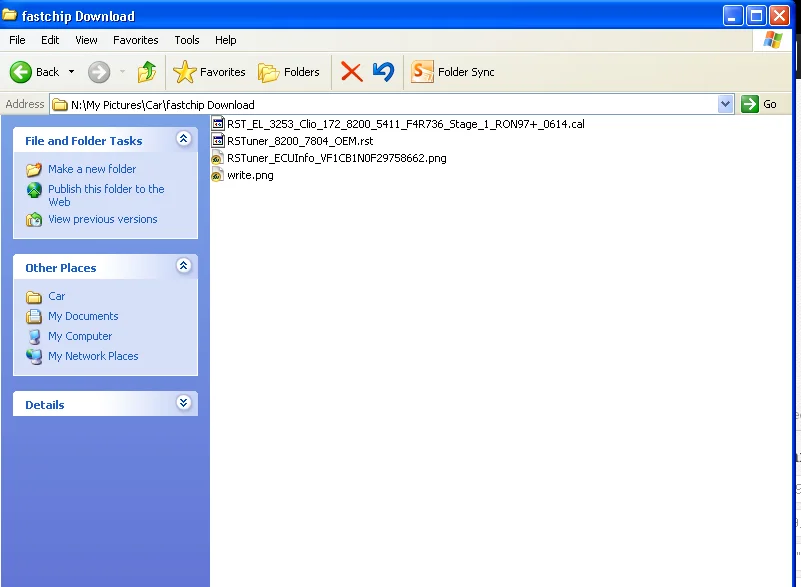The height and width of the screenshot is (587, 801).
Task: Open the Favorites menu
Action: (135, 40)
